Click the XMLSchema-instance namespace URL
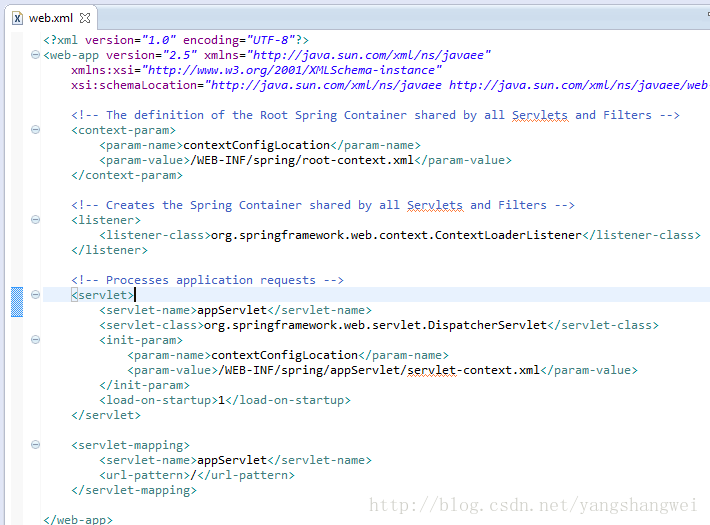Screen dimensions: 710x525 point(290,70)
